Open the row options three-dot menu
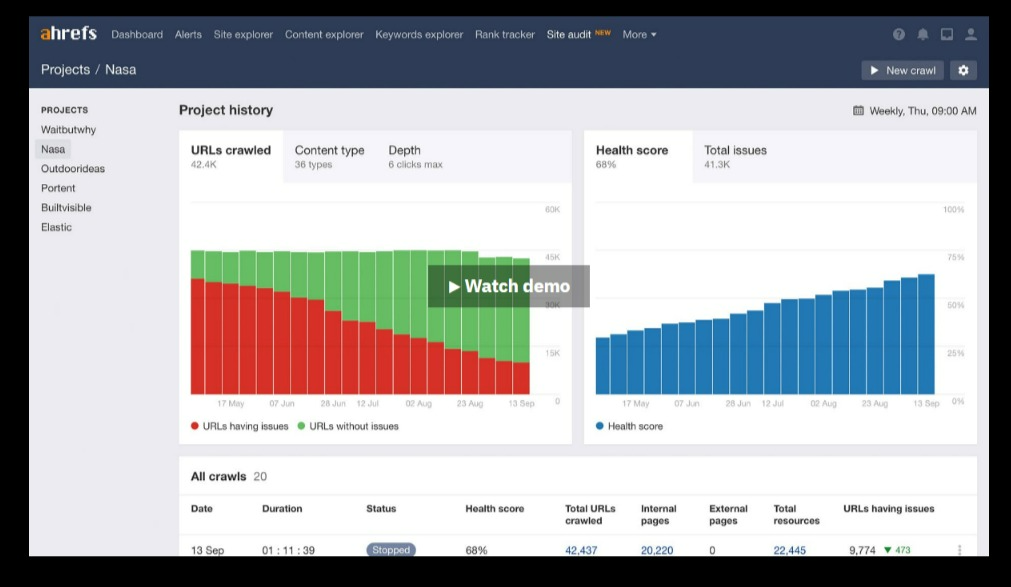The image size is (1011, 587). coord(959,550)
